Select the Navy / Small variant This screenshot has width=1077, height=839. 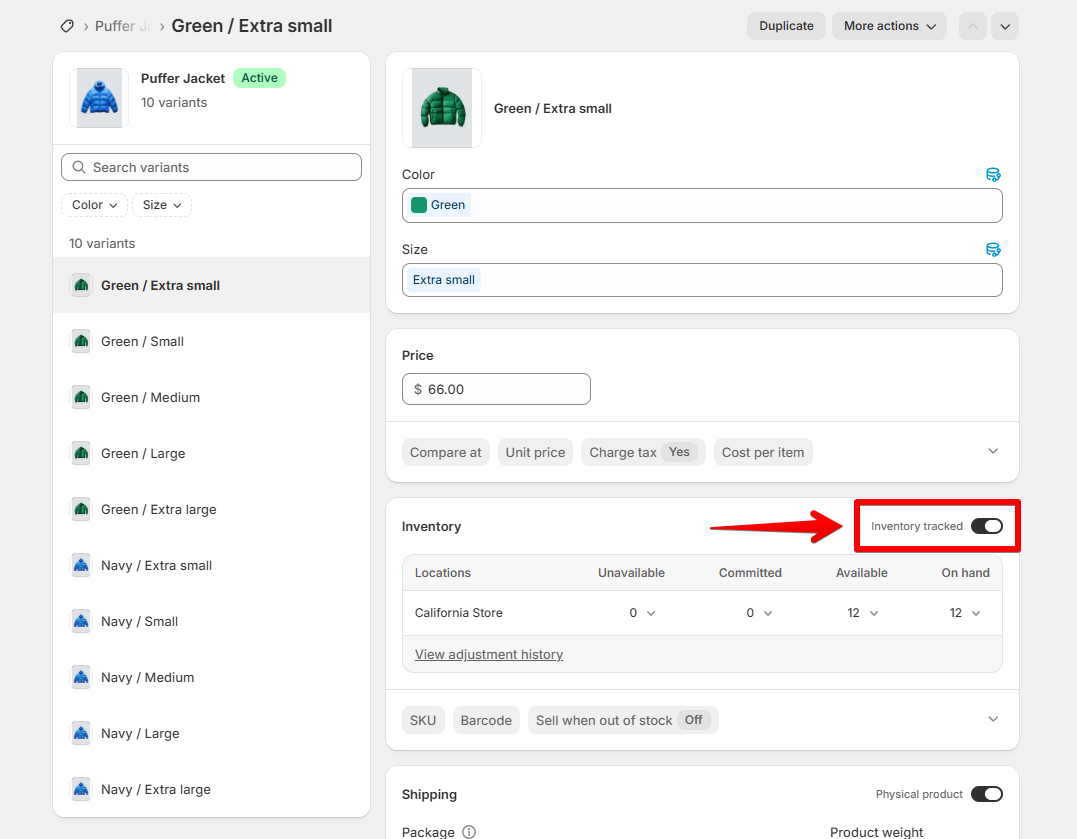212,621
